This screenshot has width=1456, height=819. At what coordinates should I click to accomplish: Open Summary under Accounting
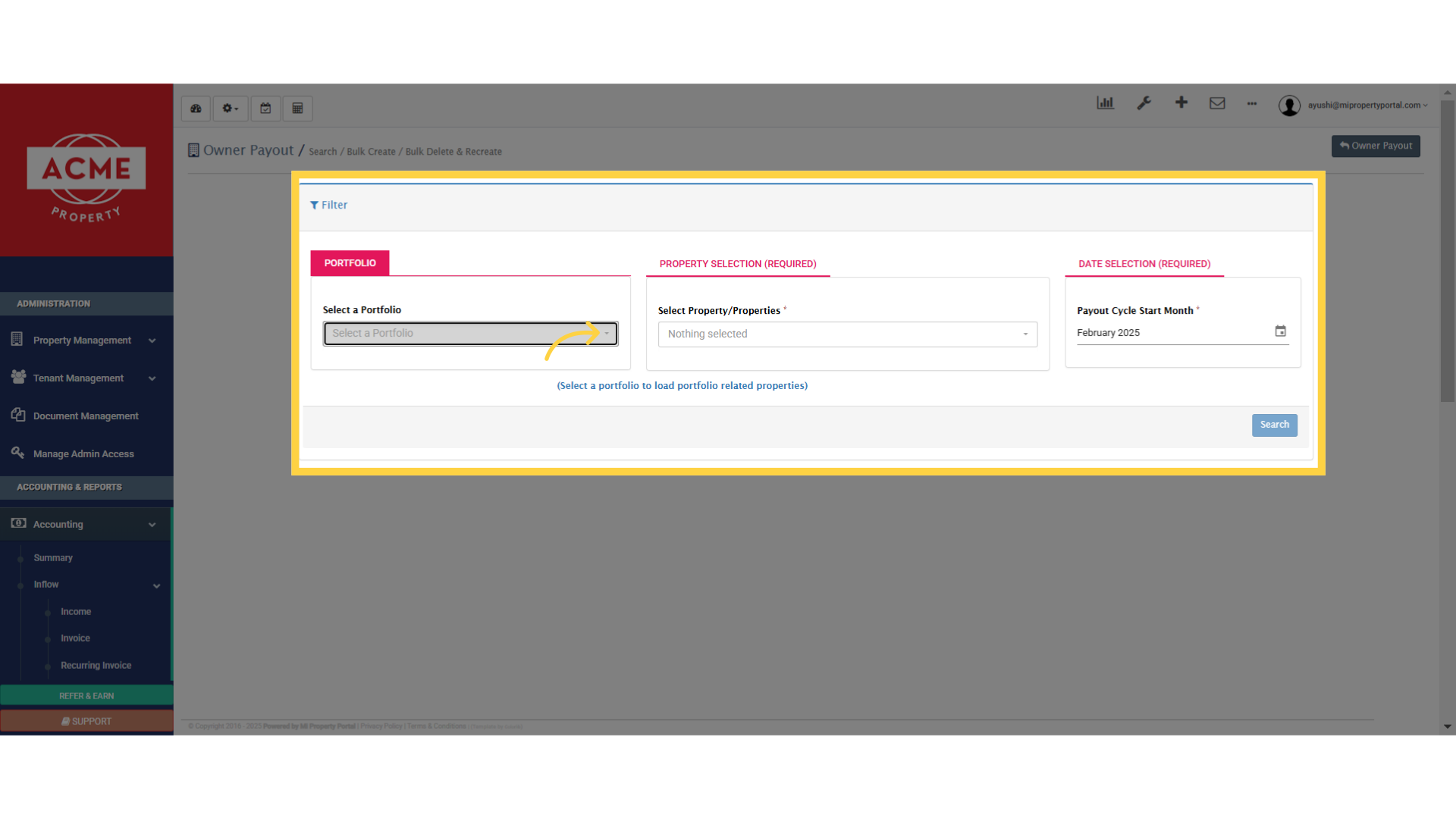[x=53, y=558]
